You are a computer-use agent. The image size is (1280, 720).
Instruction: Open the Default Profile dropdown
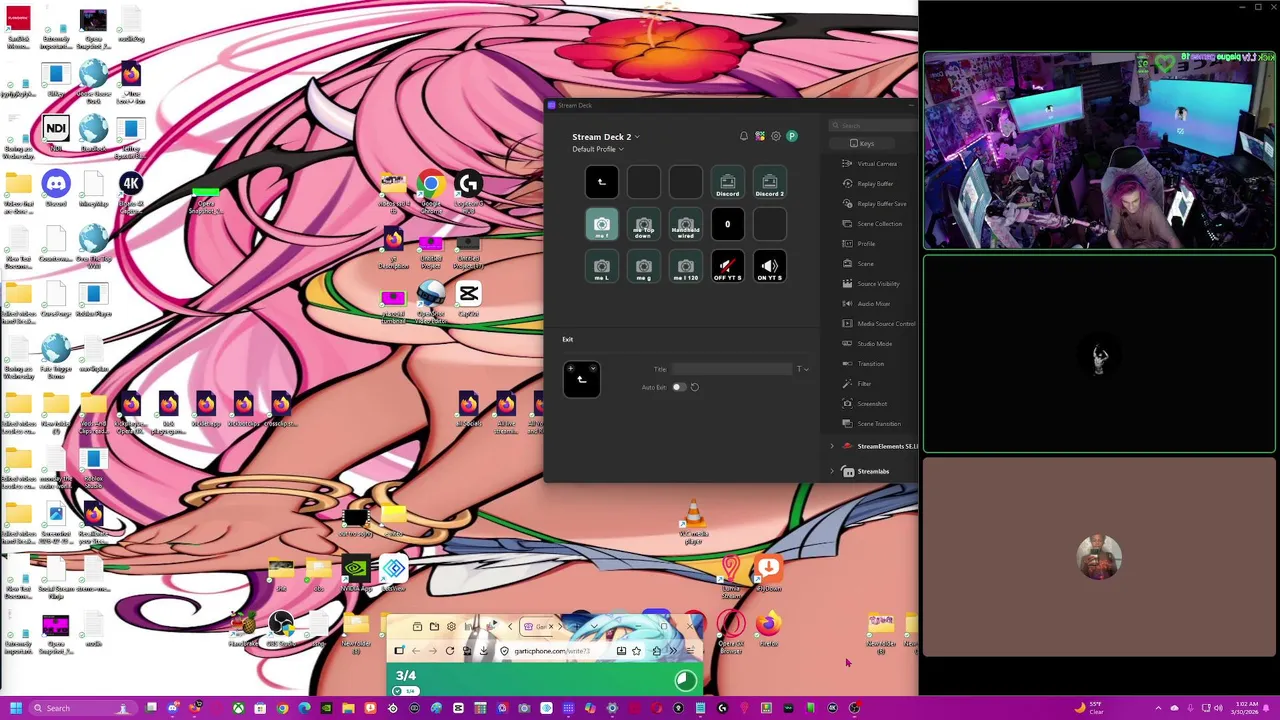(x=598, y=149)
